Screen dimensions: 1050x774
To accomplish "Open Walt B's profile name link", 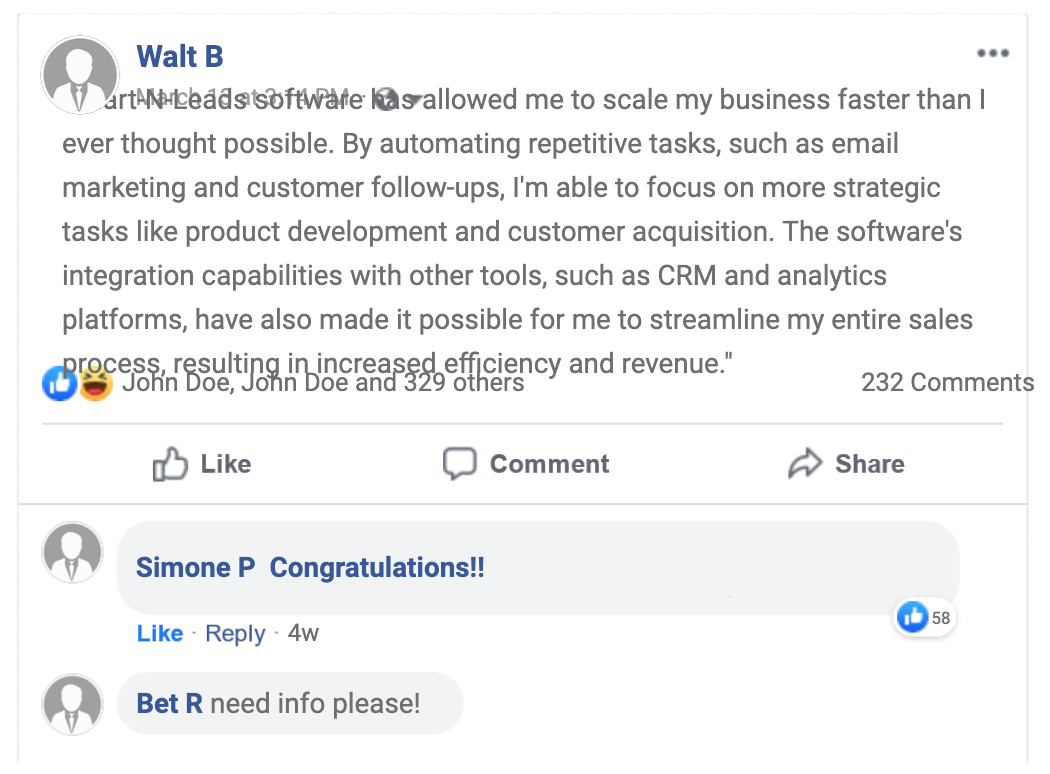I will point(180,56).
